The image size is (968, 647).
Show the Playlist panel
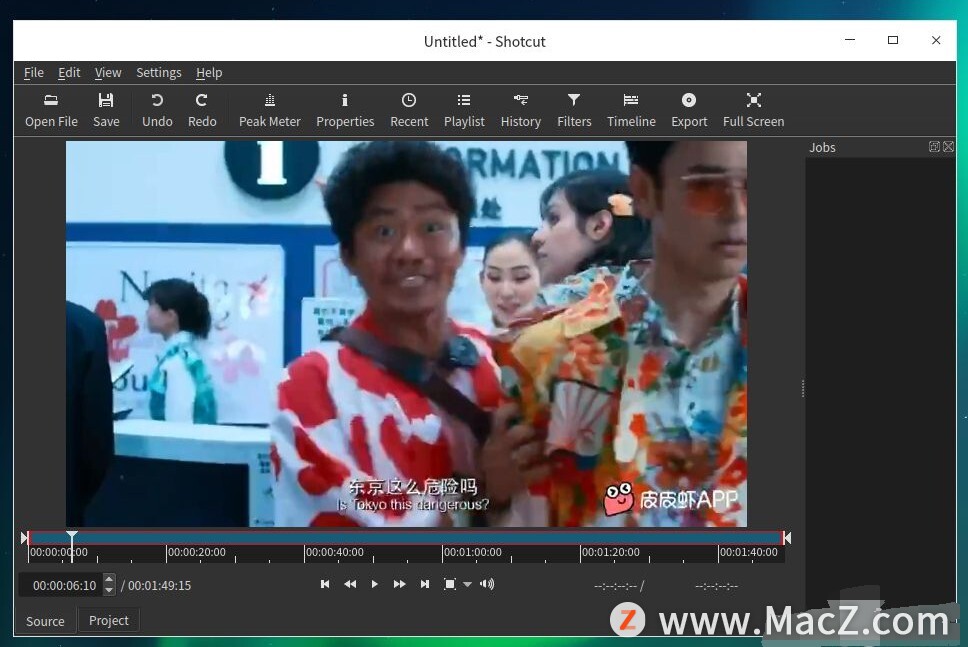pos(464,110)
